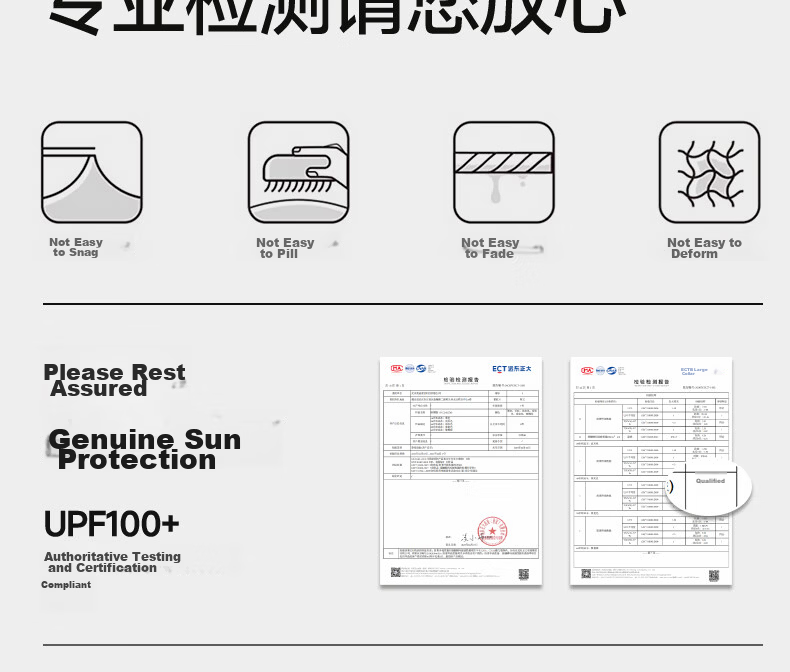Click the 'ECTS Large Collar' text on right report
Viewport: 790px width, 672px height.
pos(694,371)
